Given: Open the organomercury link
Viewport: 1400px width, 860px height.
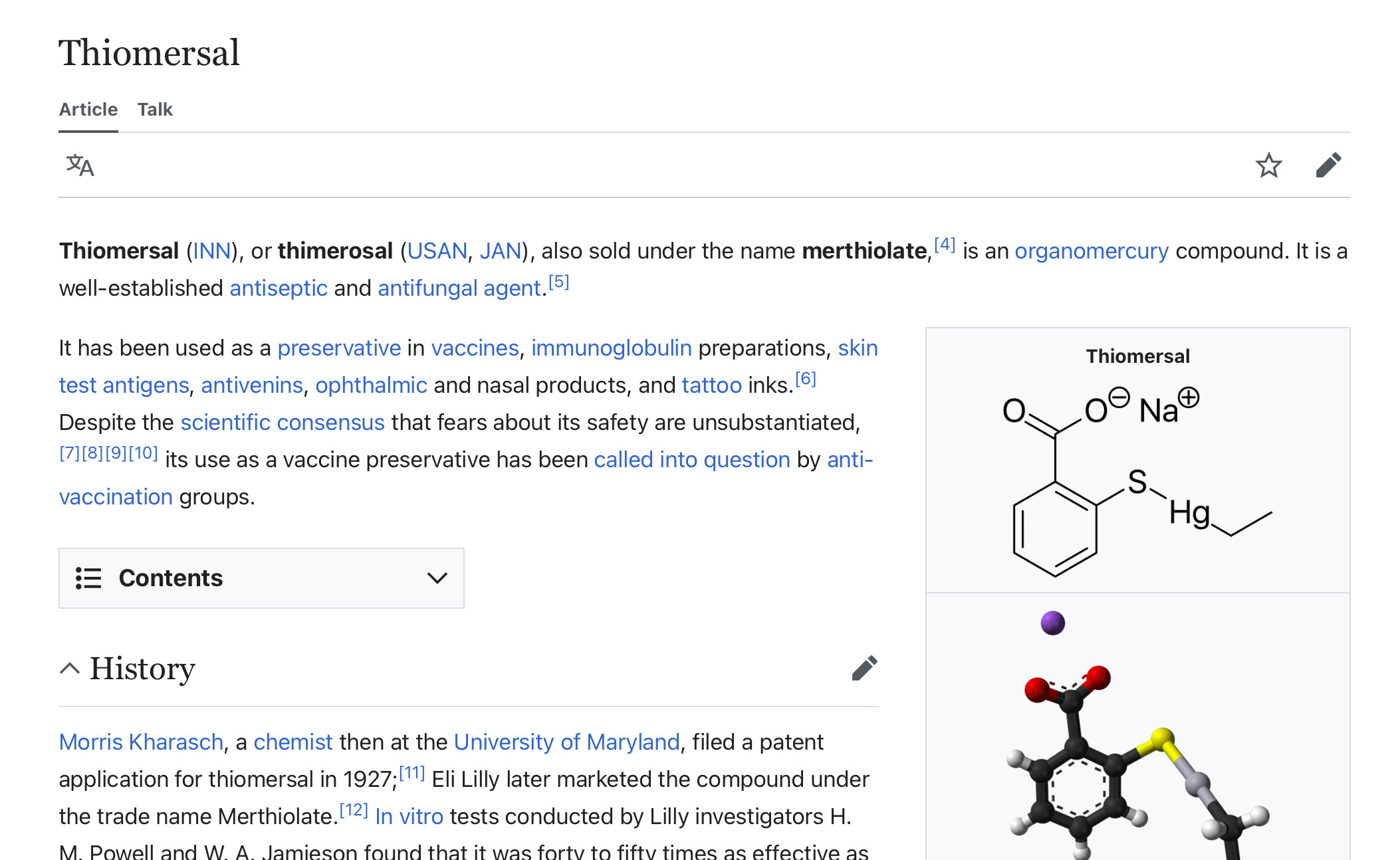Looking at the screenshot, I should (x=1091, y=251).
